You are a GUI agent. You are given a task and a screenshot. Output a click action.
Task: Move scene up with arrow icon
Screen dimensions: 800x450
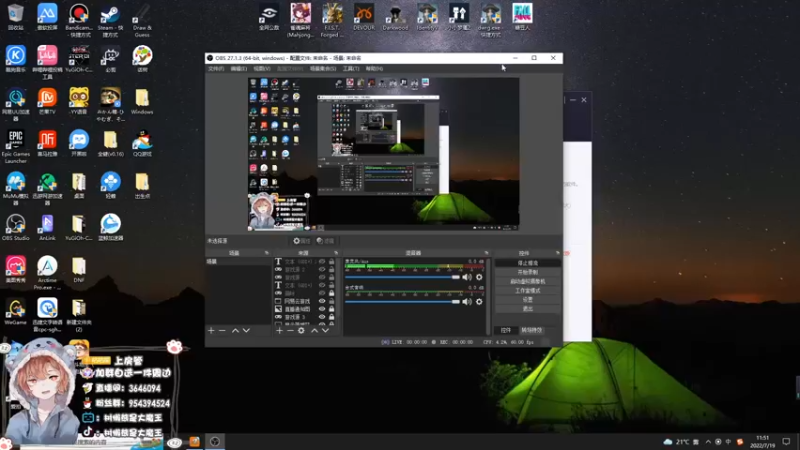[235, 331]
